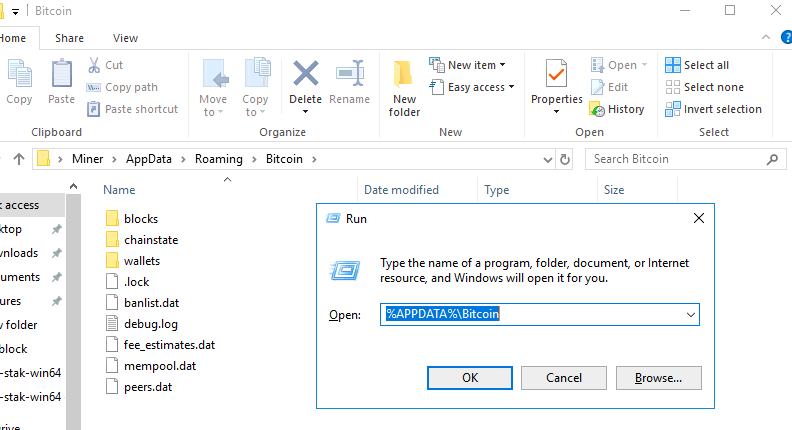Sort by the Name column header

click(x=119, y=190)
